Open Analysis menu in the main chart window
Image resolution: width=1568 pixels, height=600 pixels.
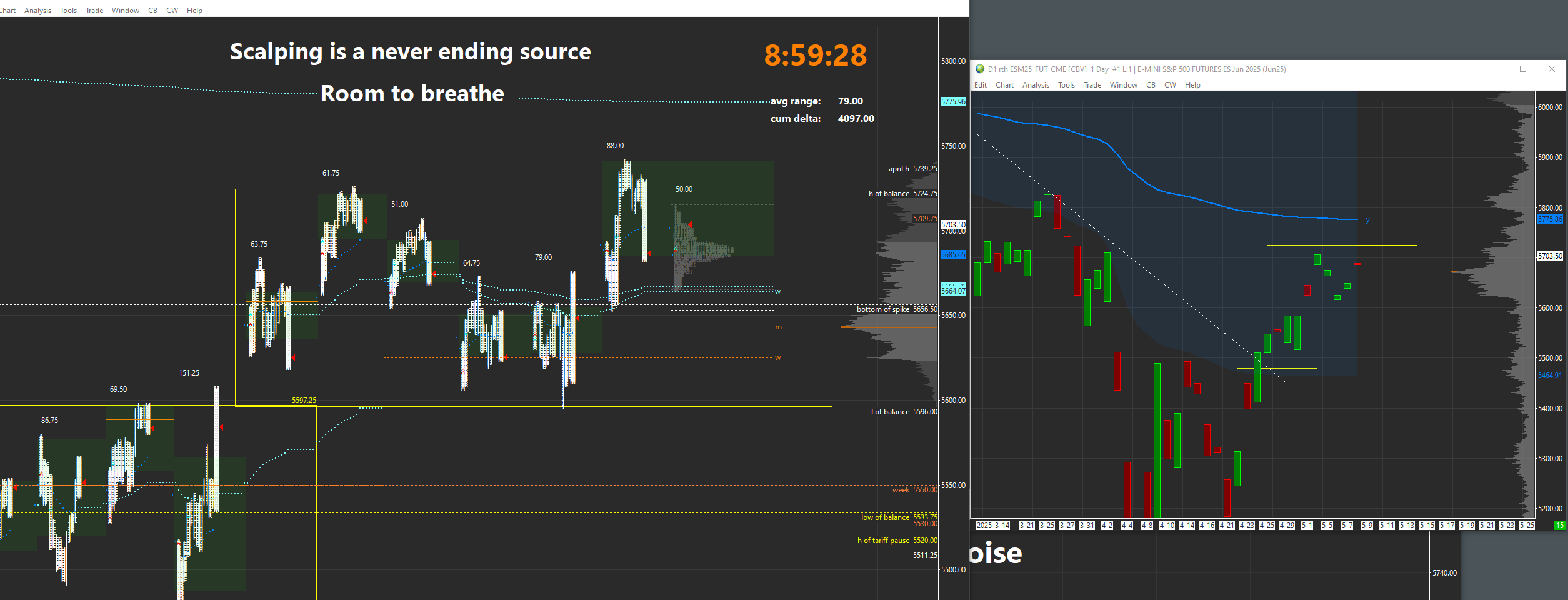click(x=37, y=11)
